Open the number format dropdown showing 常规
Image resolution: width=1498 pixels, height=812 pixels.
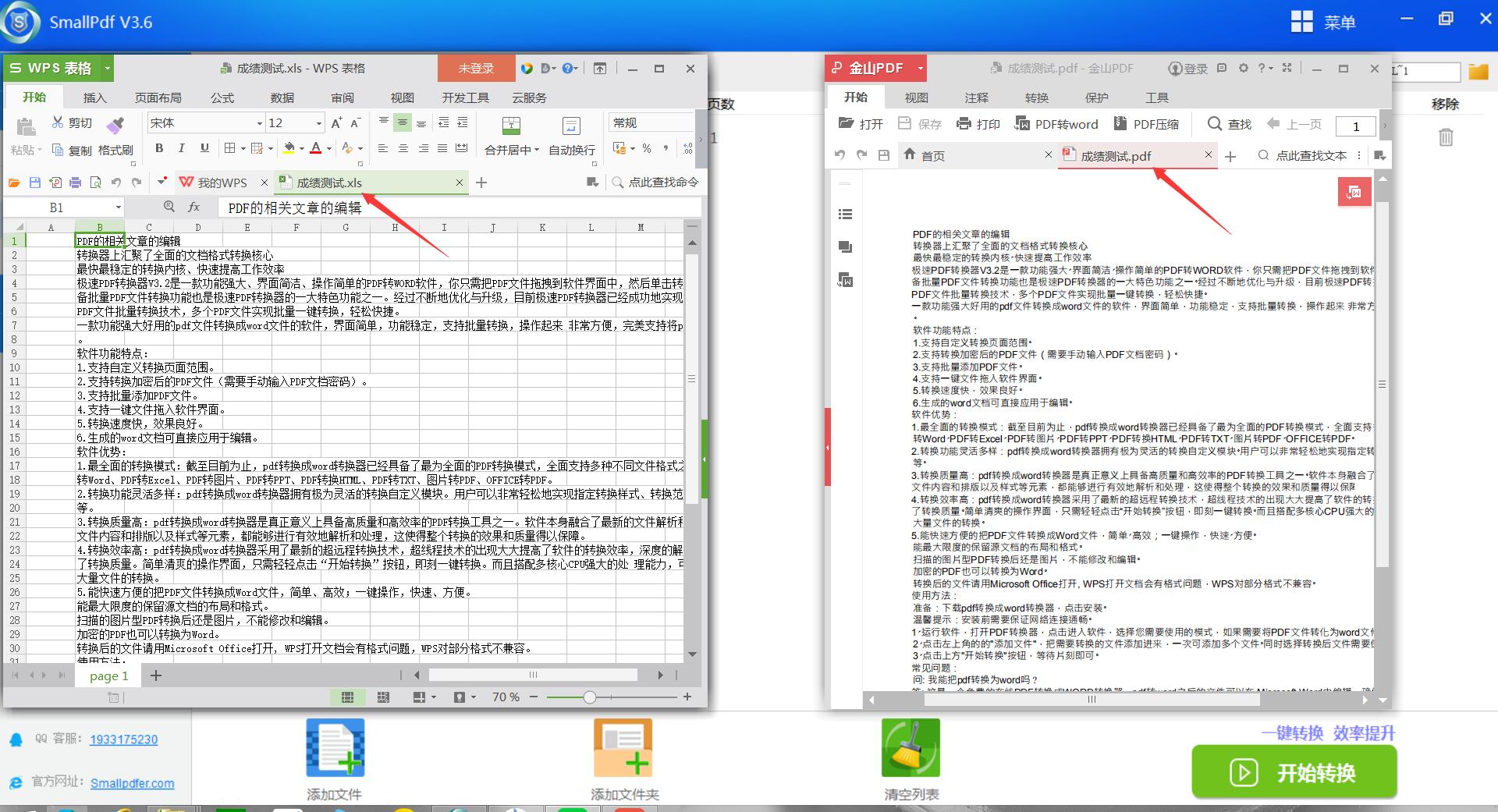click(651, 123)
